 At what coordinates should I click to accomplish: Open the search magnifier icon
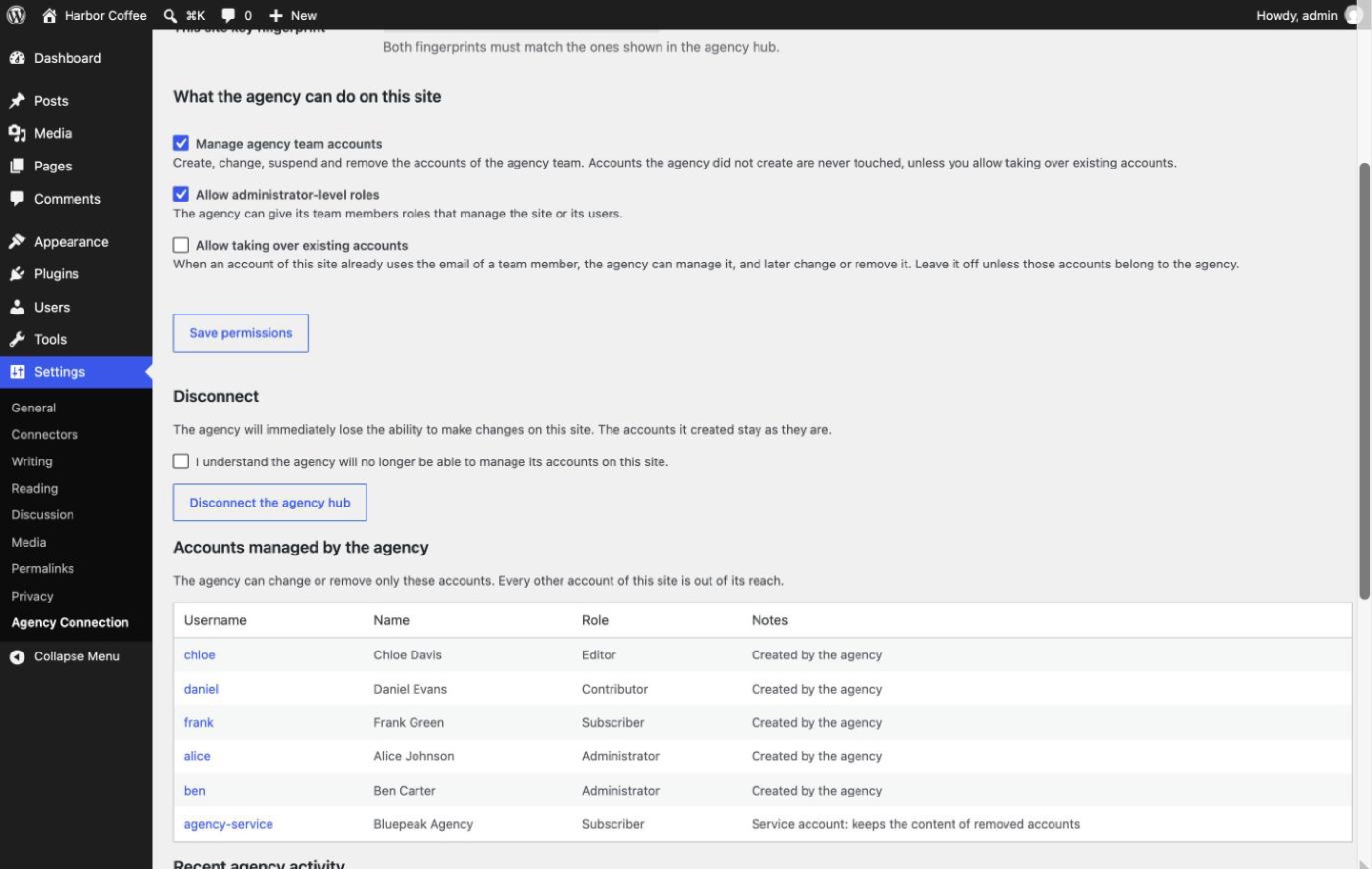click(171, 15)
